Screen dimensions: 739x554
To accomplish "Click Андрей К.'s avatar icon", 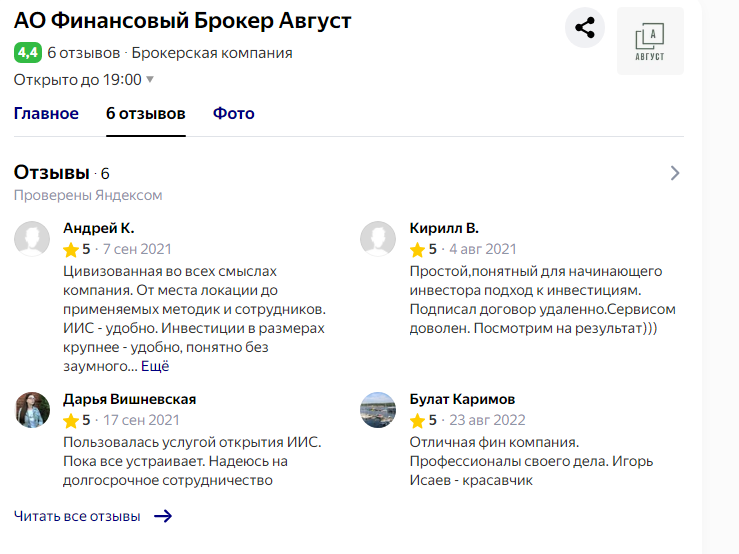I will tap(32, 238).
